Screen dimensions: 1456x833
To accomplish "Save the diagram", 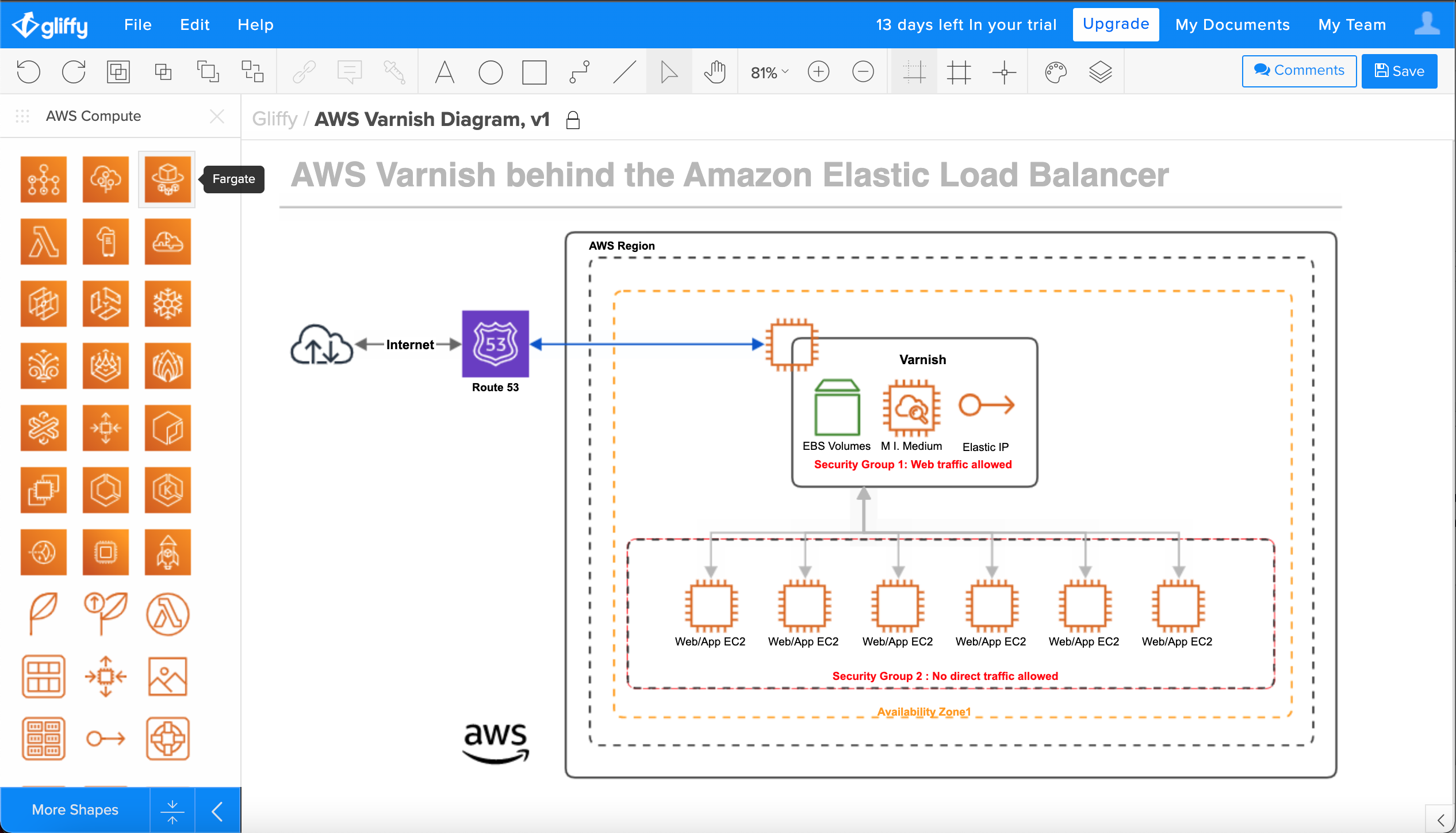I will [1399, 71].
